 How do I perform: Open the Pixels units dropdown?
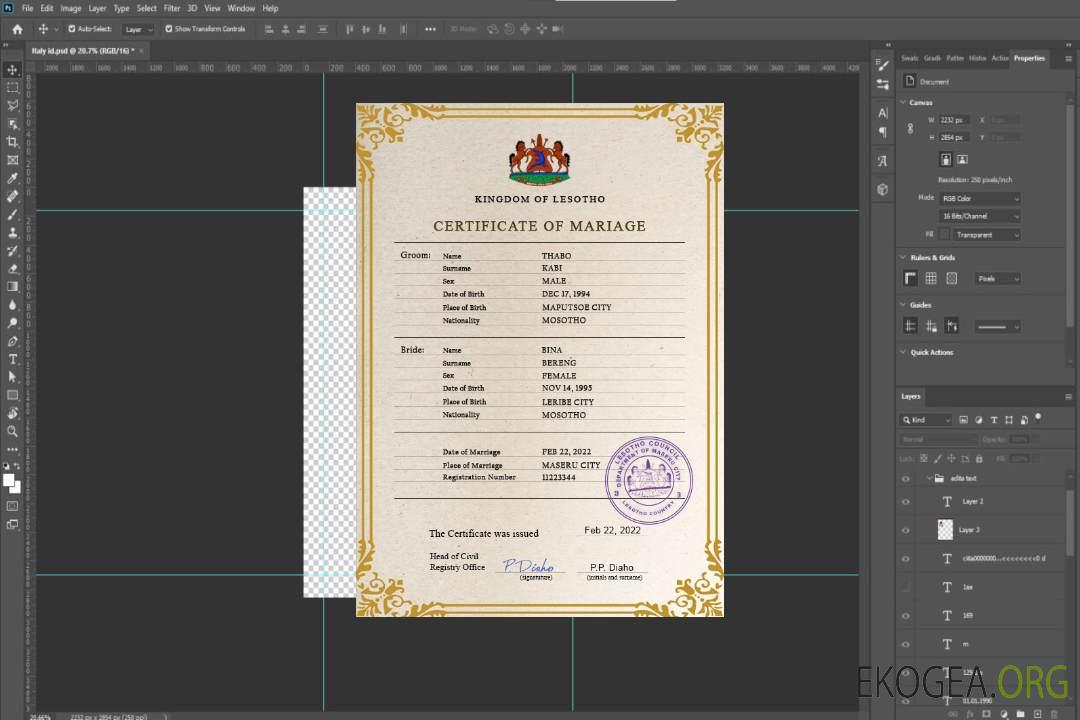click(998, 278)
